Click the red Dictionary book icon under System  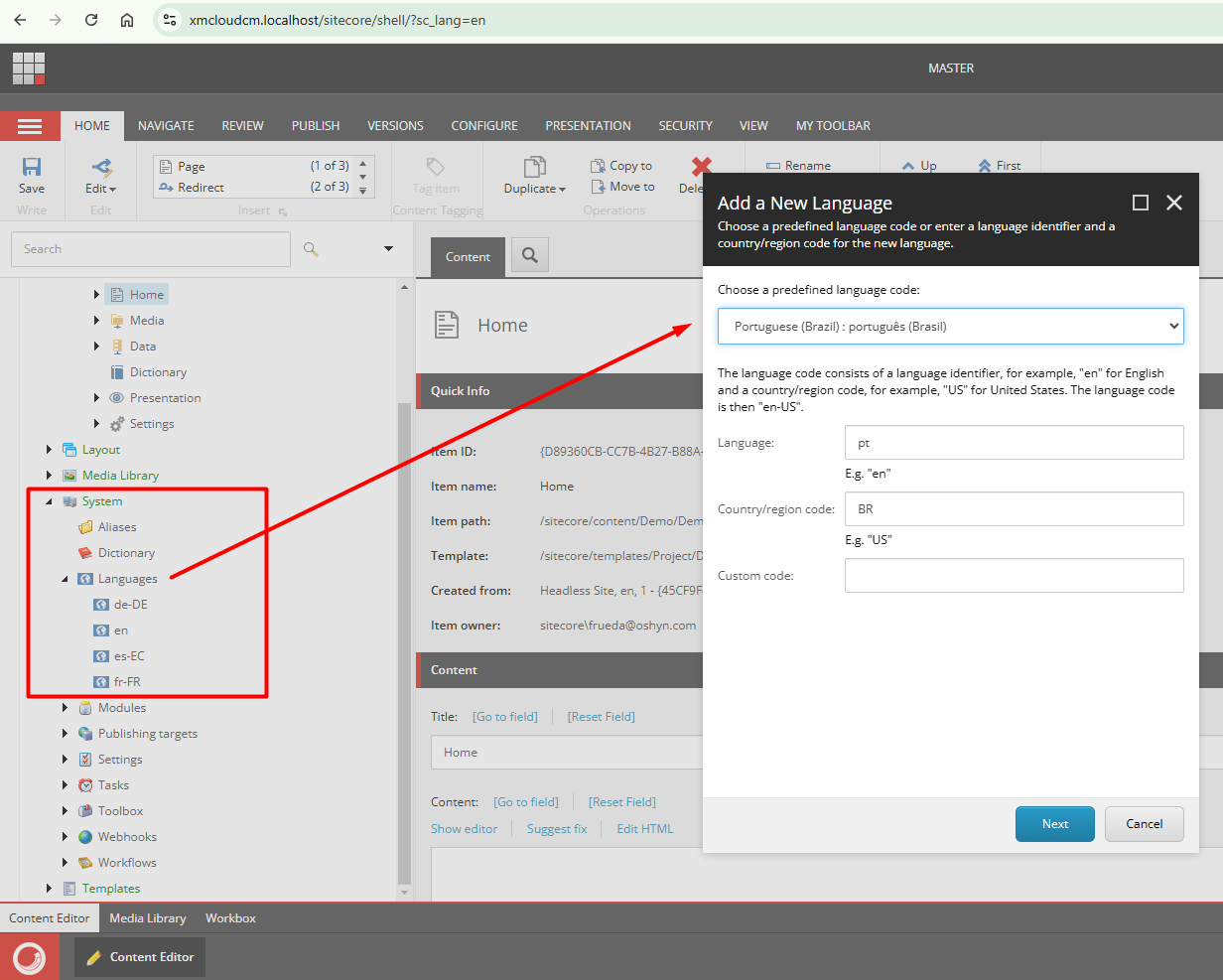pos(85,553)
